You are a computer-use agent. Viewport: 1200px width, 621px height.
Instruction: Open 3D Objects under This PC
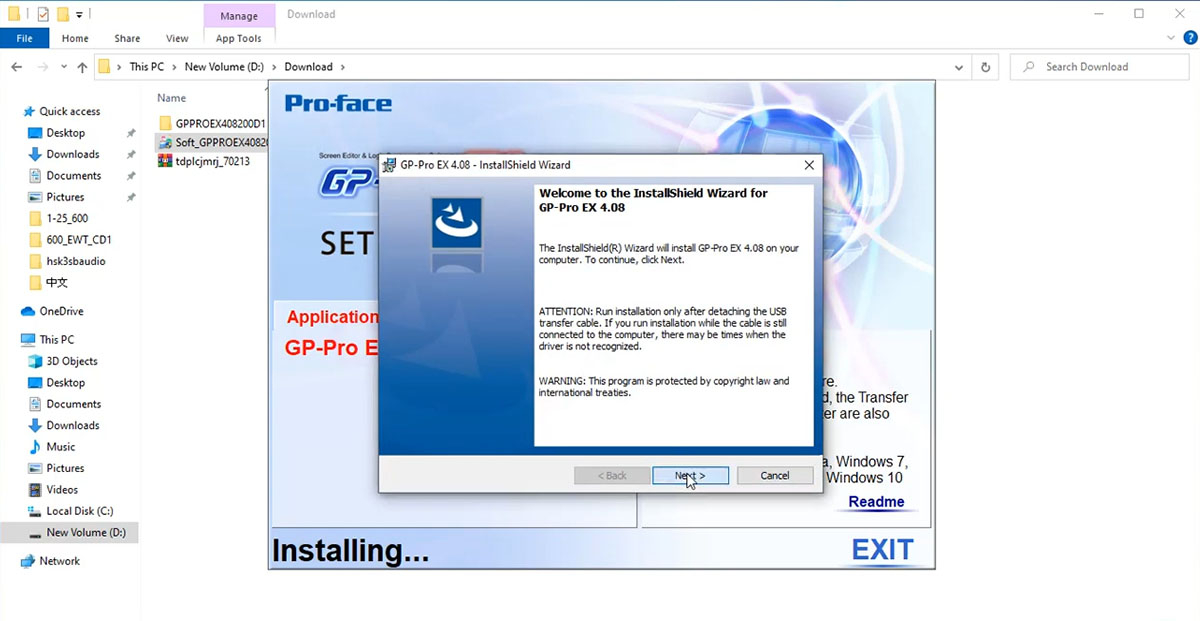pos(72,361)
